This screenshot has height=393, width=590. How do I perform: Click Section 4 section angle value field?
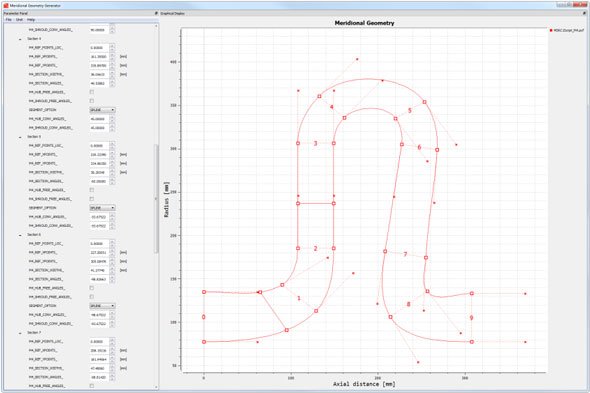(x=99, y=83)
